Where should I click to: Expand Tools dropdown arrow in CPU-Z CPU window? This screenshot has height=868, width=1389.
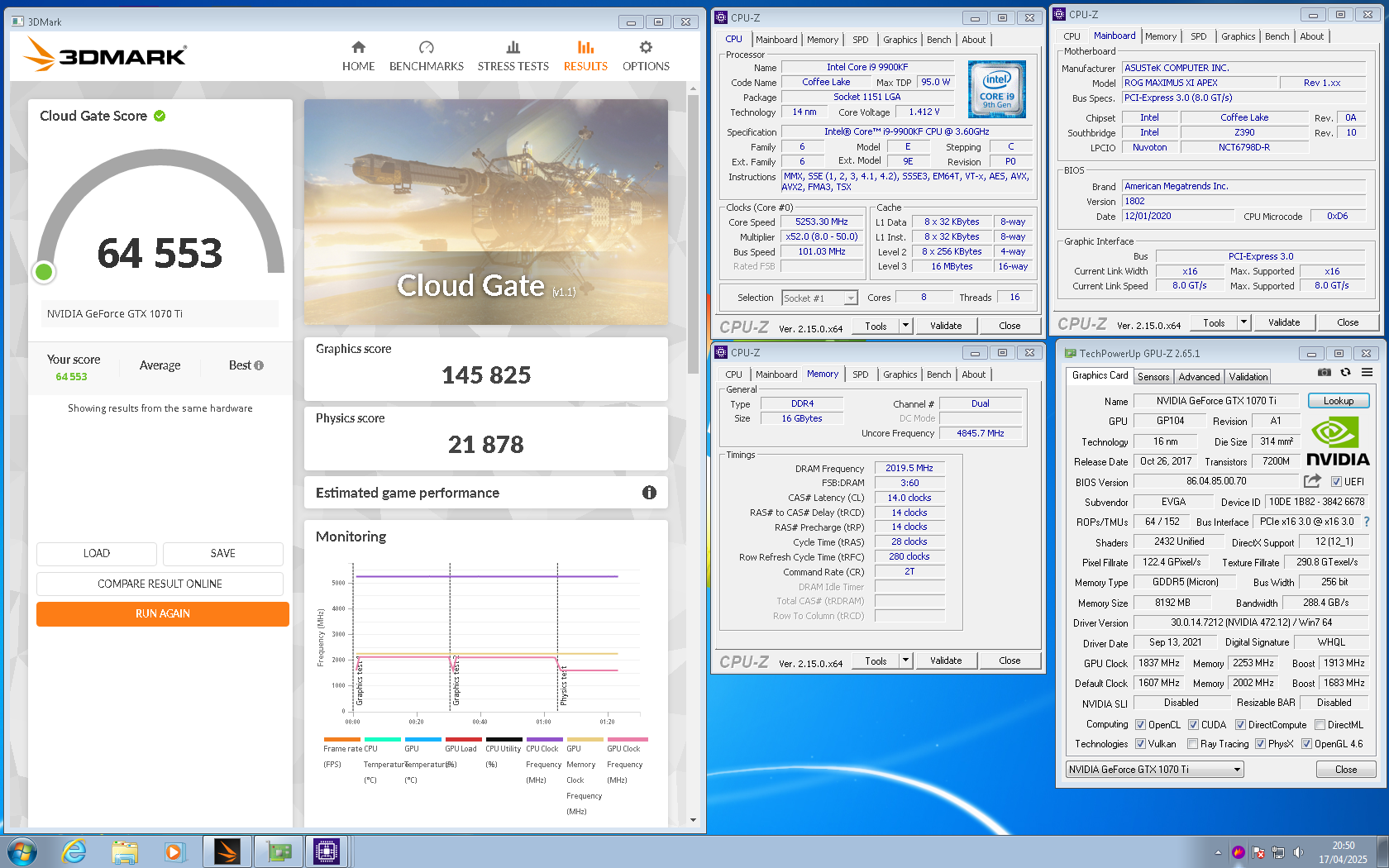click(905, 326)
